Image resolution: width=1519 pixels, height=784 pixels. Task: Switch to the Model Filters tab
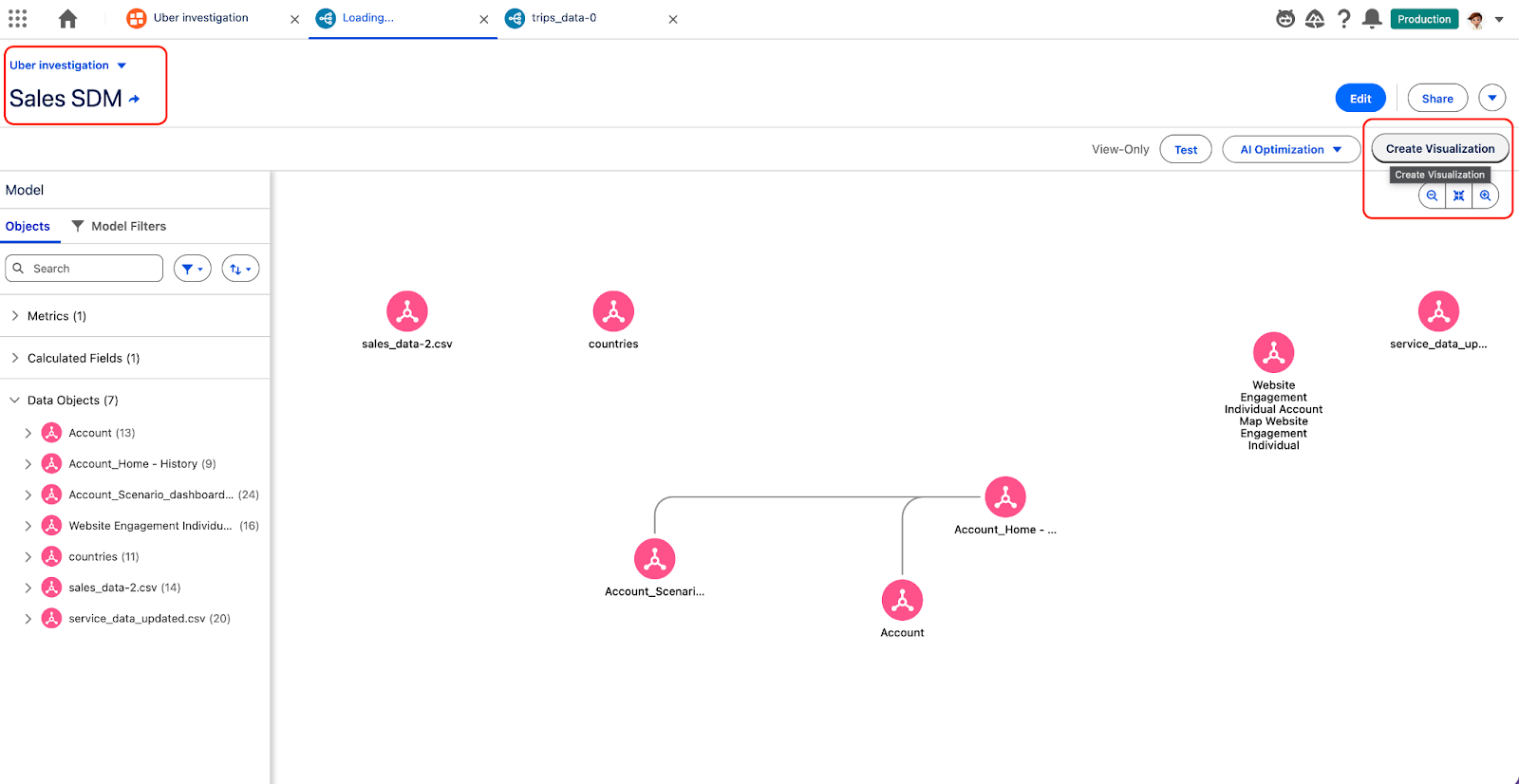pyautogui.click(x=120, y=226)
